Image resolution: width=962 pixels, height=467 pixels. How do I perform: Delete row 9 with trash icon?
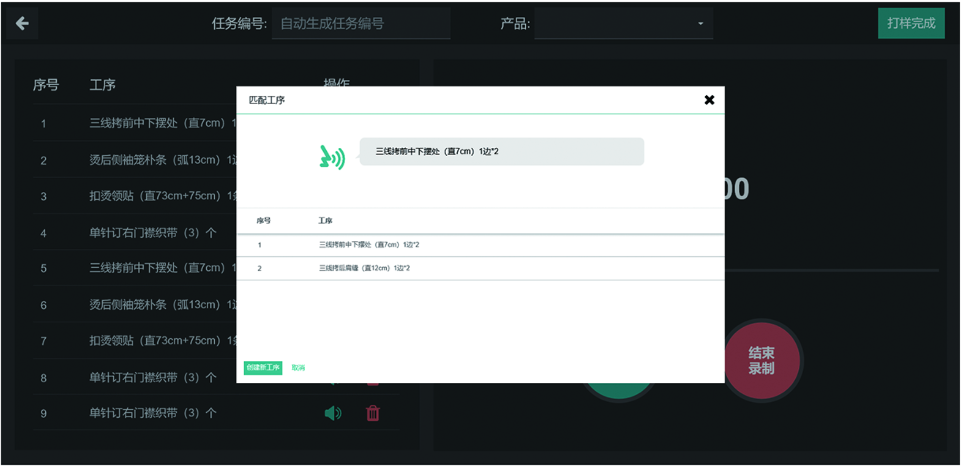tap(373, 413)
